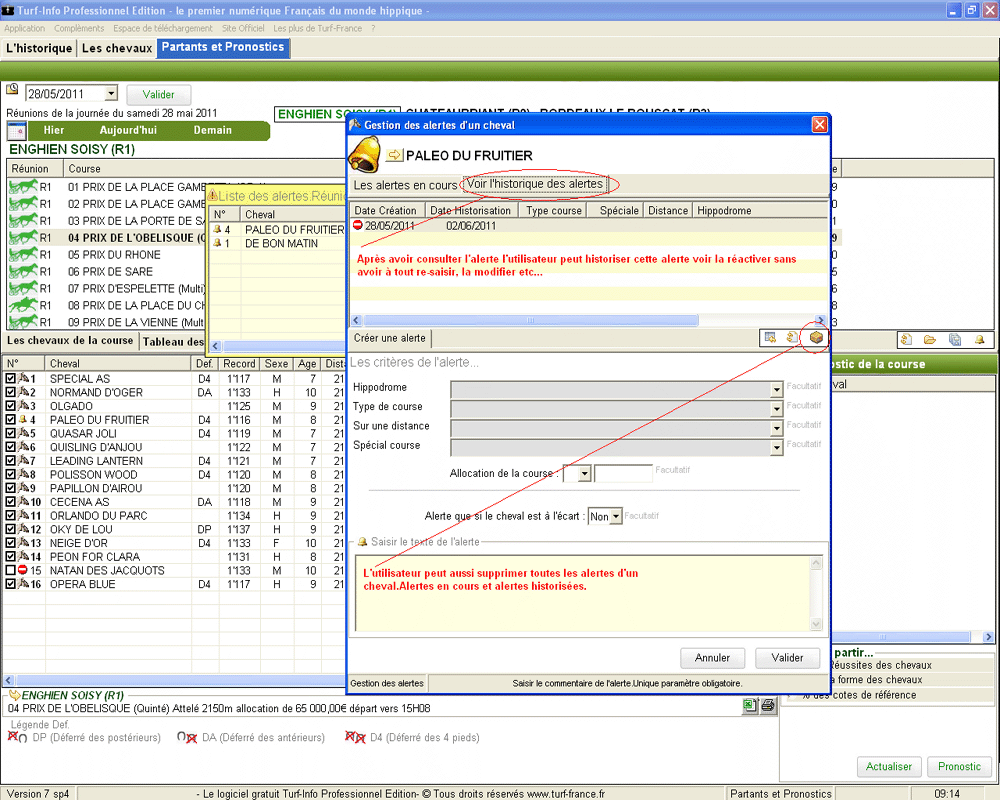Open the Compléments menu
The image size is (1000, 800).
[79, 28]
